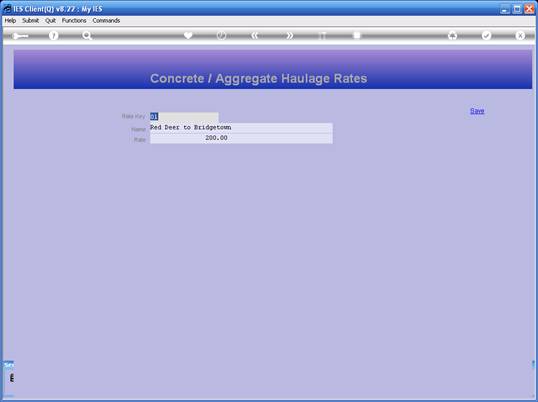This screenshot has height=402, width=538.
Task: Click the Name field with Red Deer to Bridgetown
Action: pyautogui.click(x=241, y=128)
